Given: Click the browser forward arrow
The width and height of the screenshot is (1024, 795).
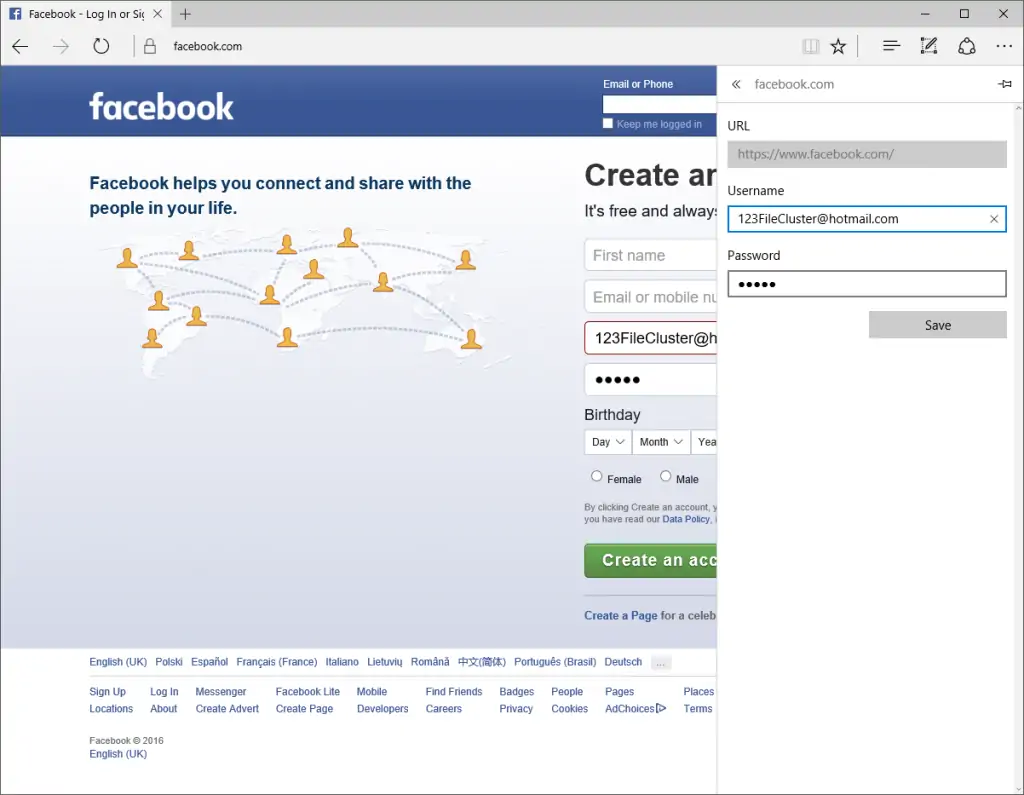Looking at the screenshot, I should [x=61, y=46].
